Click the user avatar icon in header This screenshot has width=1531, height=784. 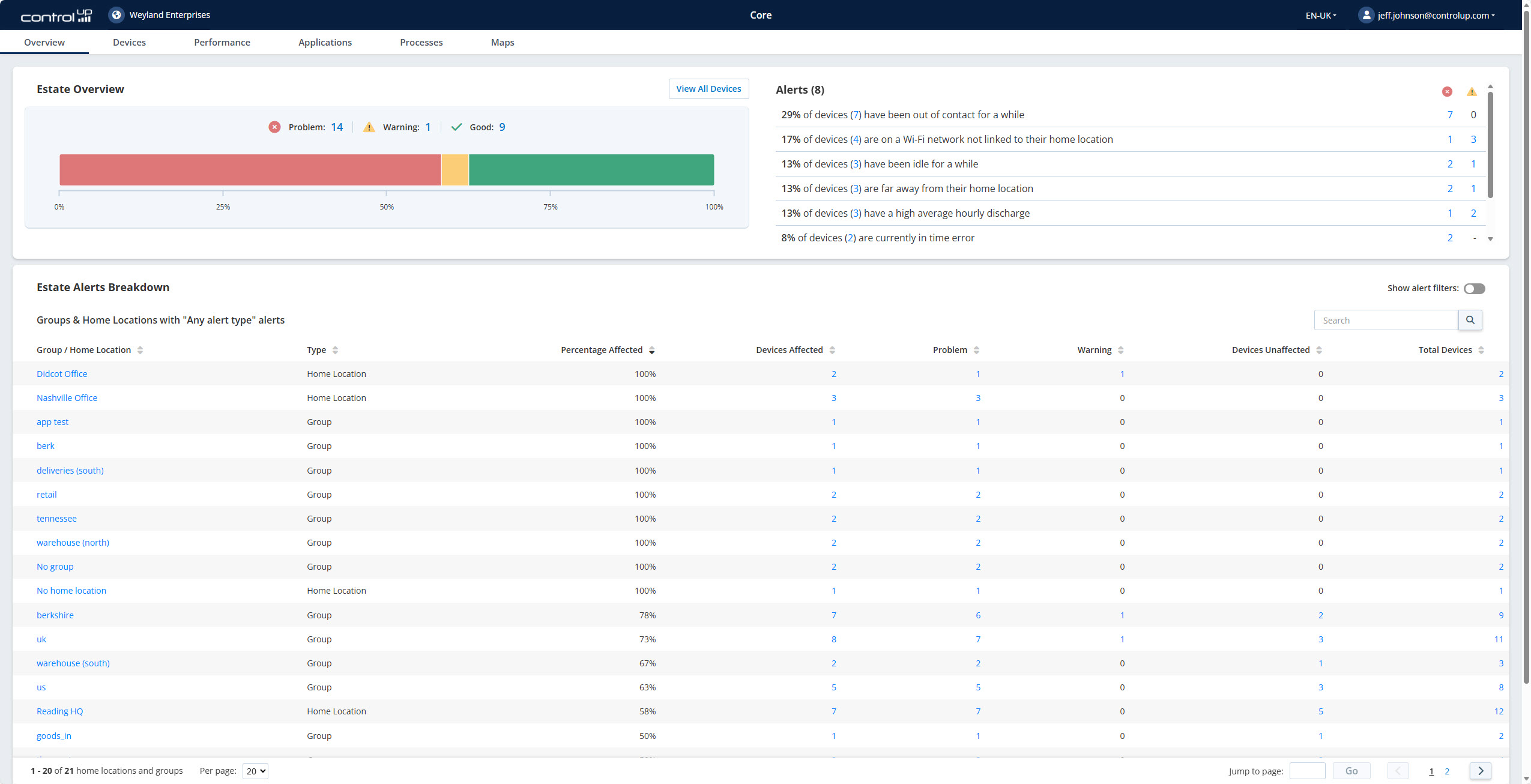pyautogui.click(x=1366, y=15)
